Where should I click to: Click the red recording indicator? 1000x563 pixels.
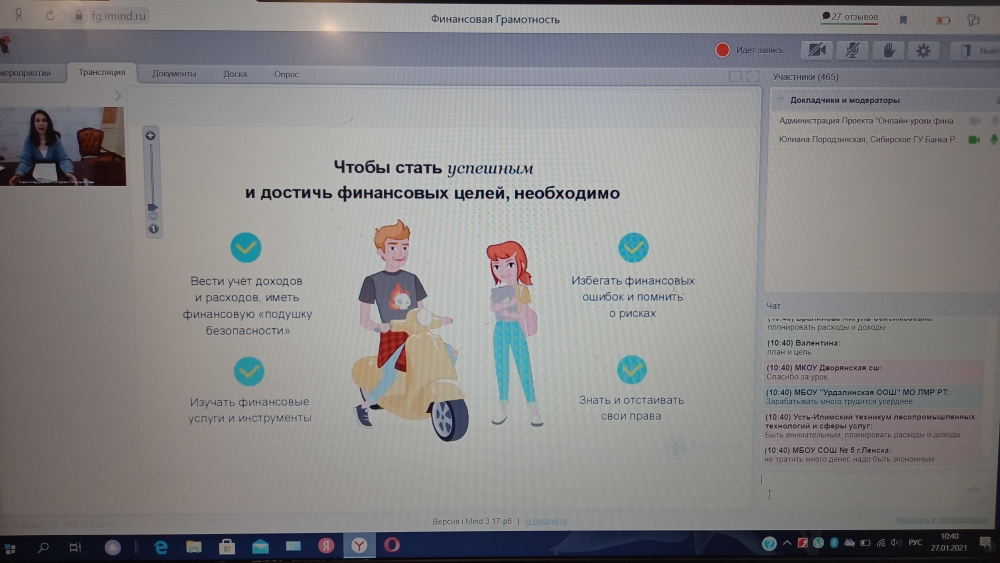pyautogui.click(x=722, y=50)
